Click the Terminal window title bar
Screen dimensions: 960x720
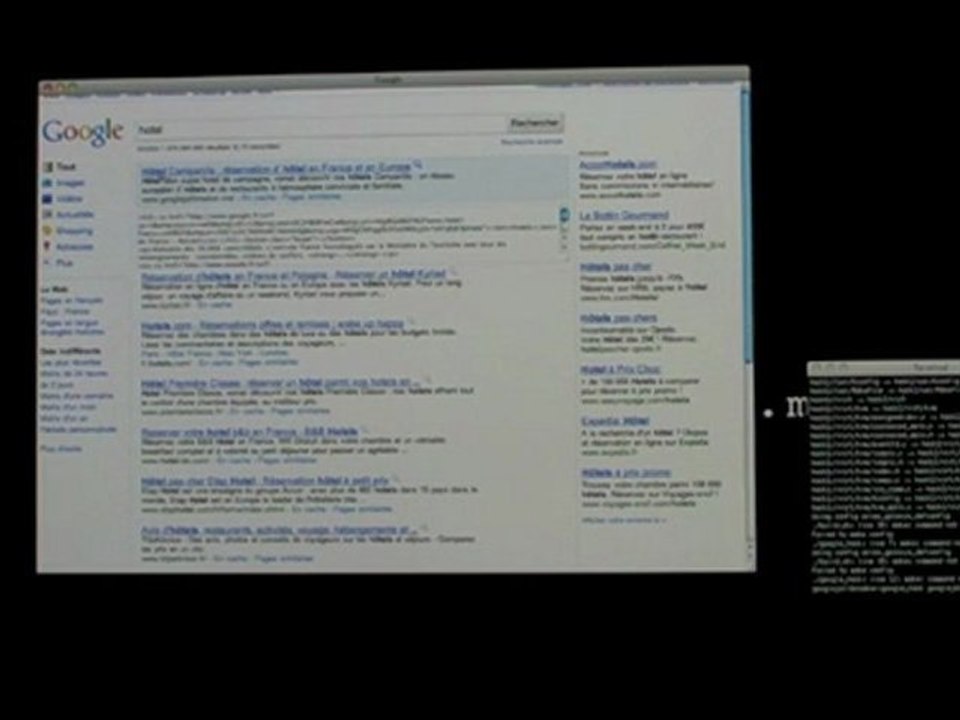tap(883, 367)
